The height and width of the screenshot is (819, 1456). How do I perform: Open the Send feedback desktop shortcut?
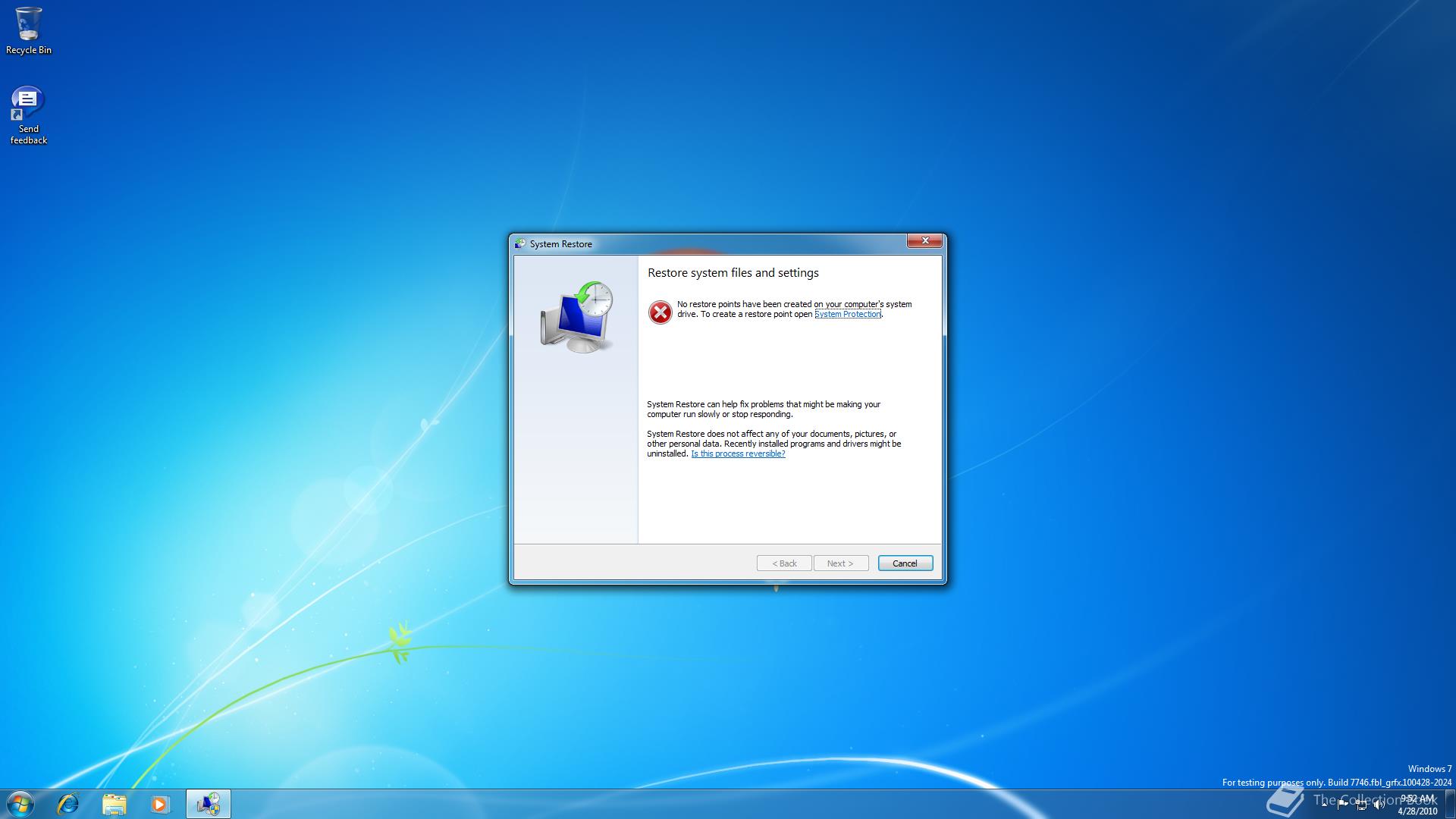click(x=29, y=115)
